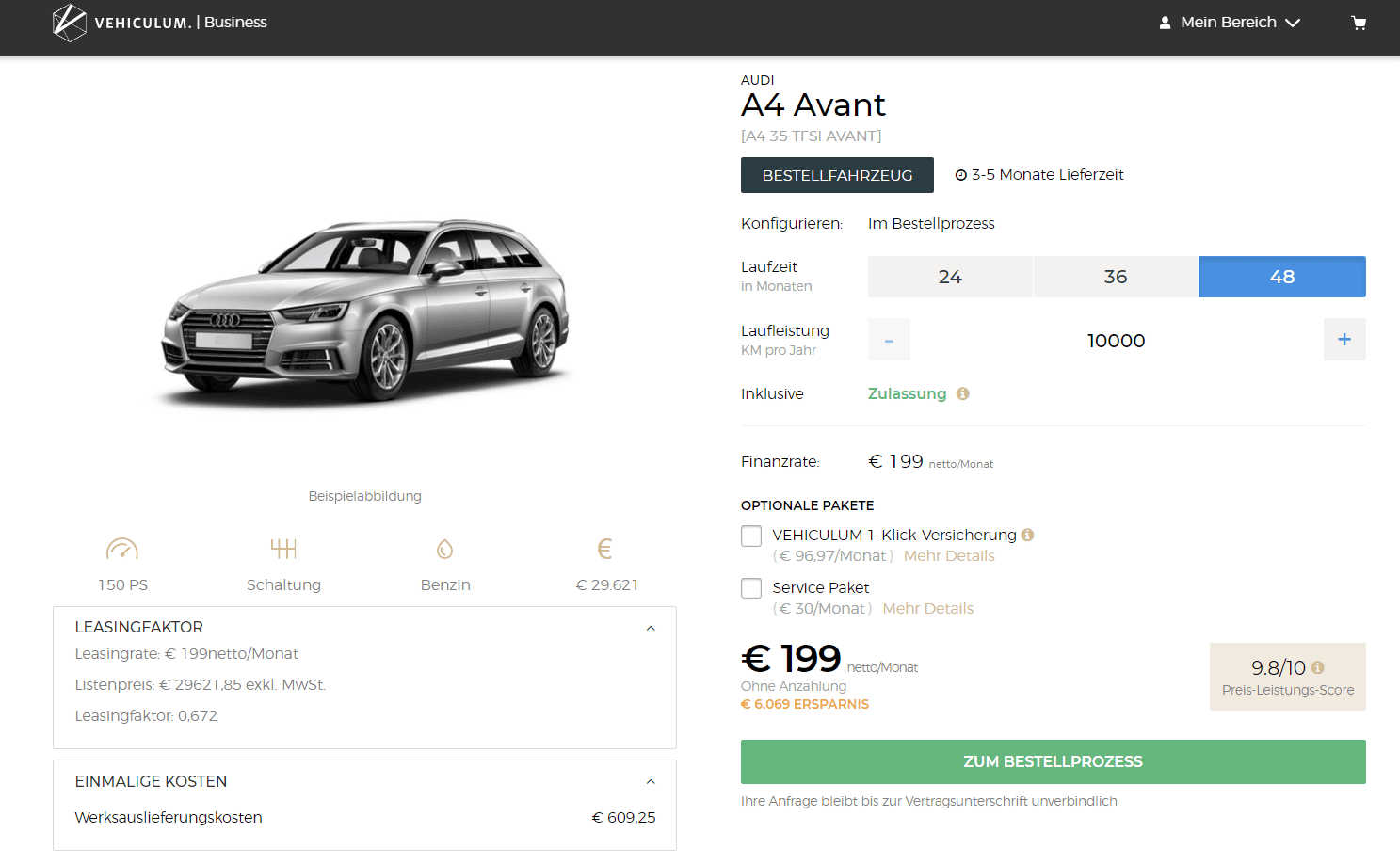
Task: Click the 'Im Bestellprozess' text
Action: (x=931, y=224)
